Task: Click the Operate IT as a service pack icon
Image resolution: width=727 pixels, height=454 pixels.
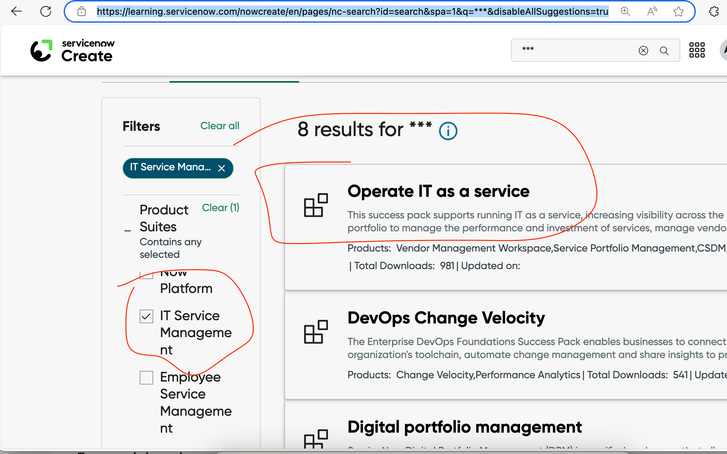Action: tap(316, 205)
